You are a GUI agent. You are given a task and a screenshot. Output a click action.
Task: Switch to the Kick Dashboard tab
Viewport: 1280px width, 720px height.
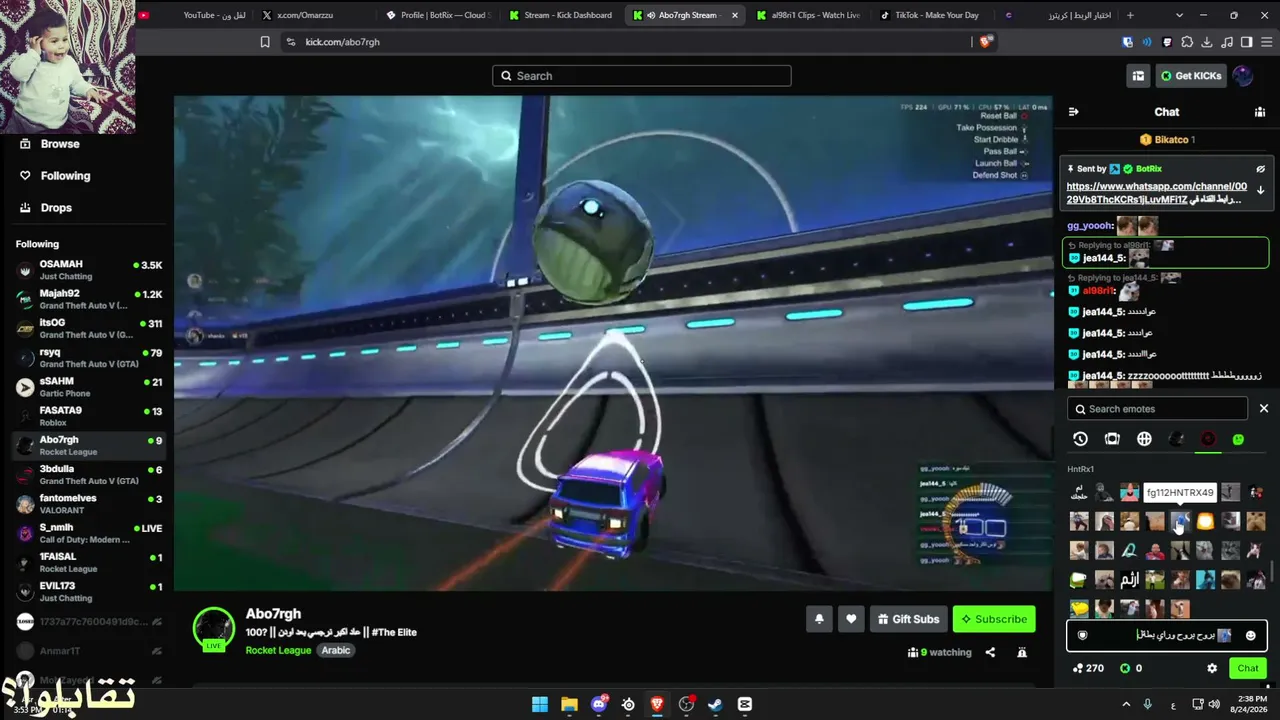click(560, 15)
